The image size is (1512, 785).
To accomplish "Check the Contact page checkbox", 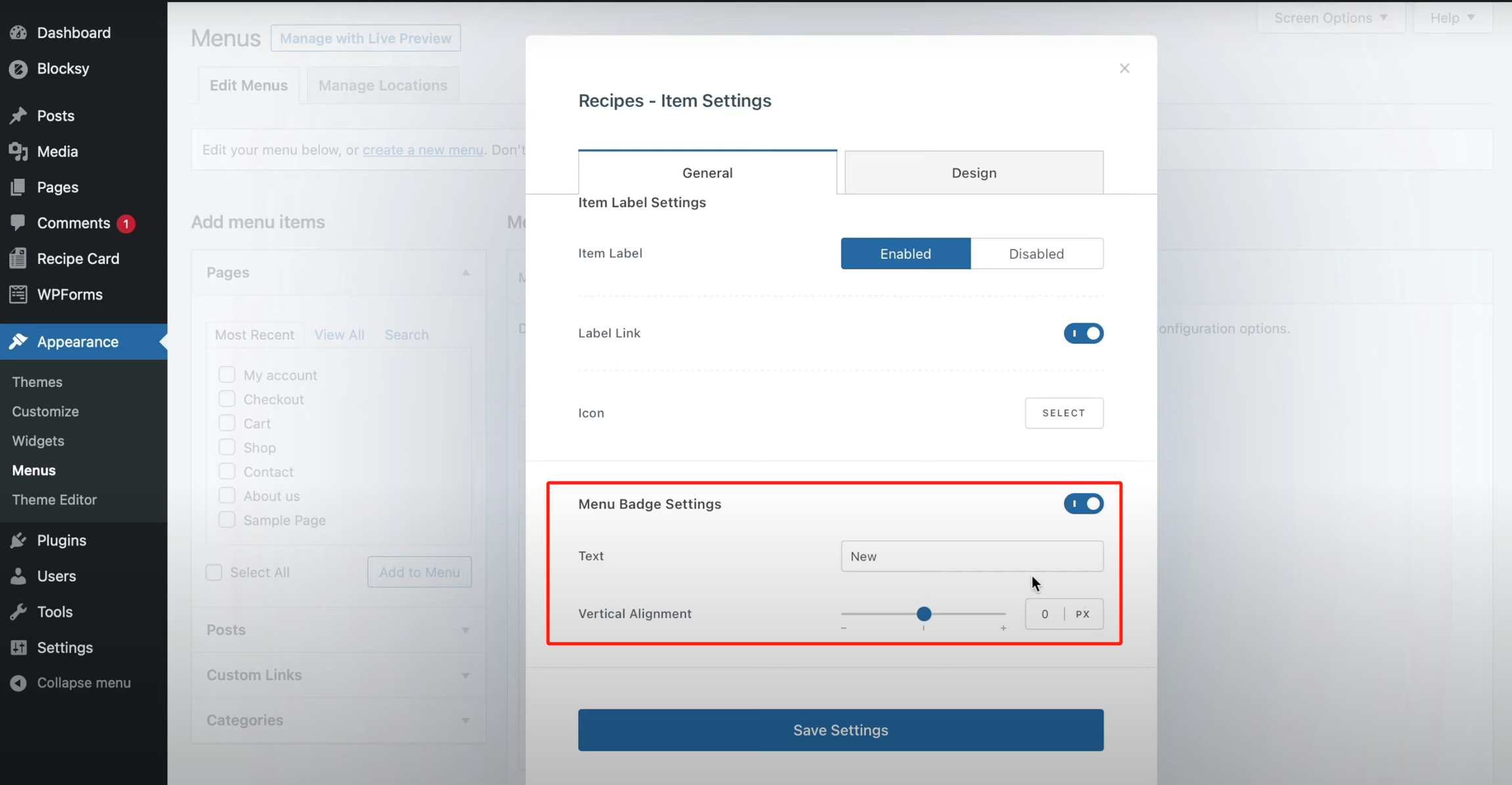I will (227, 472).
